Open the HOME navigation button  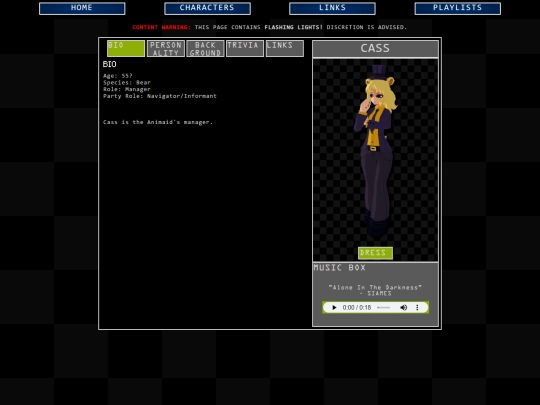pos(82,9)
